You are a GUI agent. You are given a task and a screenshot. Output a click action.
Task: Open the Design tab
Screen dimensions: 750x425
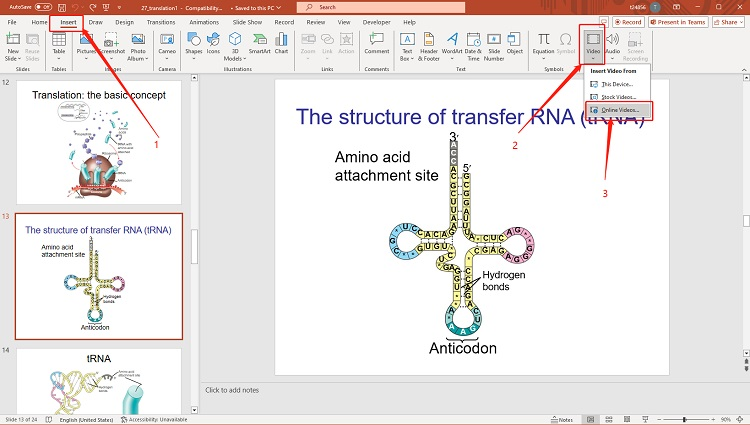click(124, 22)
